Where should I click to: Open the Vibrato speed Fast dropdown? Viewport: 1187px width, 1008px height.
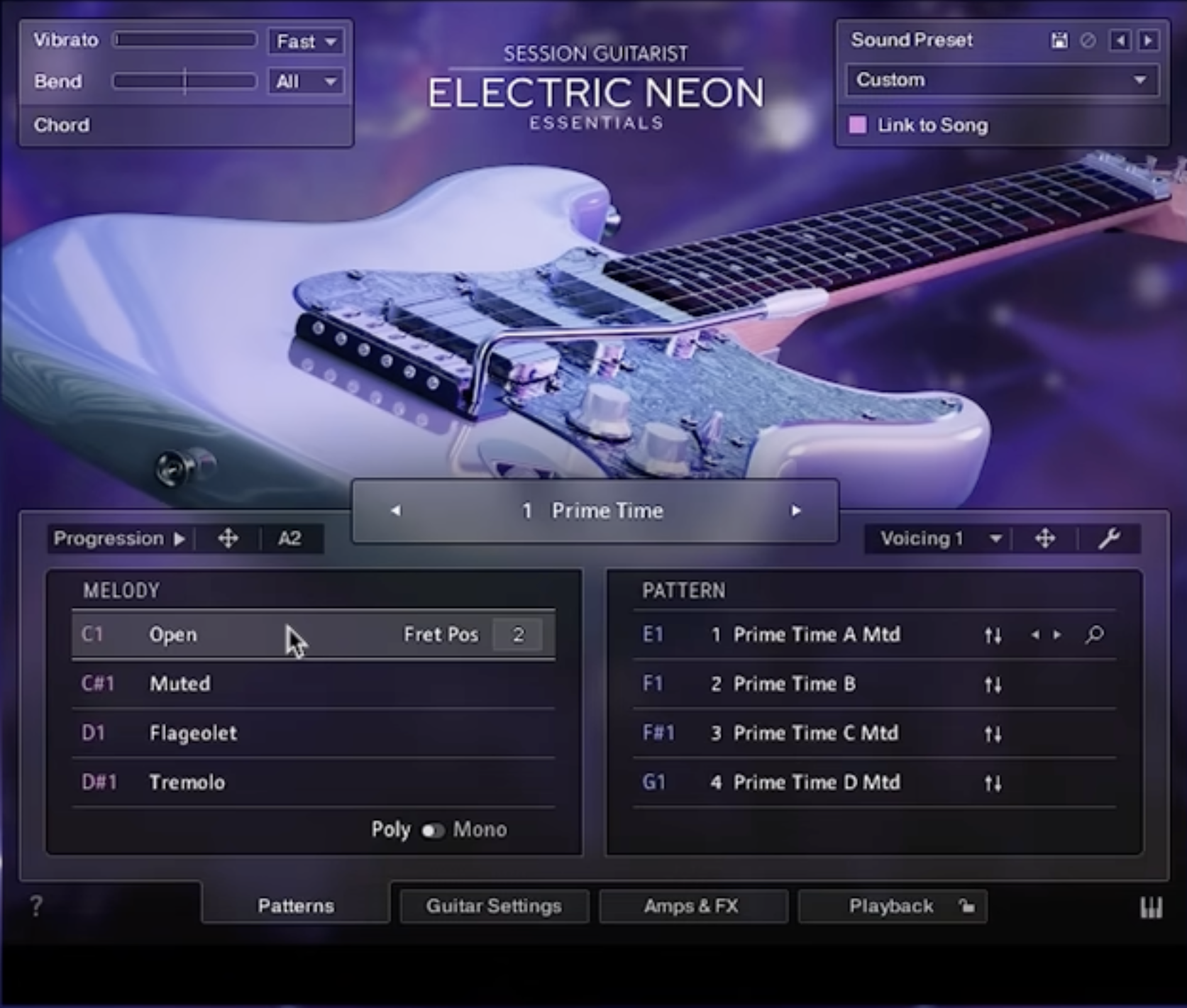tap(306, 41)
